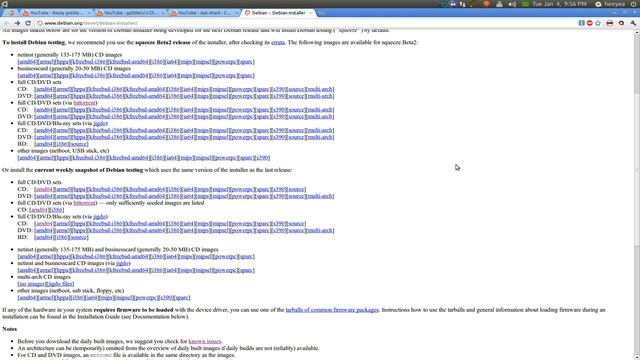Open amd64 in netinst and businesscard via jigdo row
Screen dimensions: 640x360
click(x=27, y=270)
